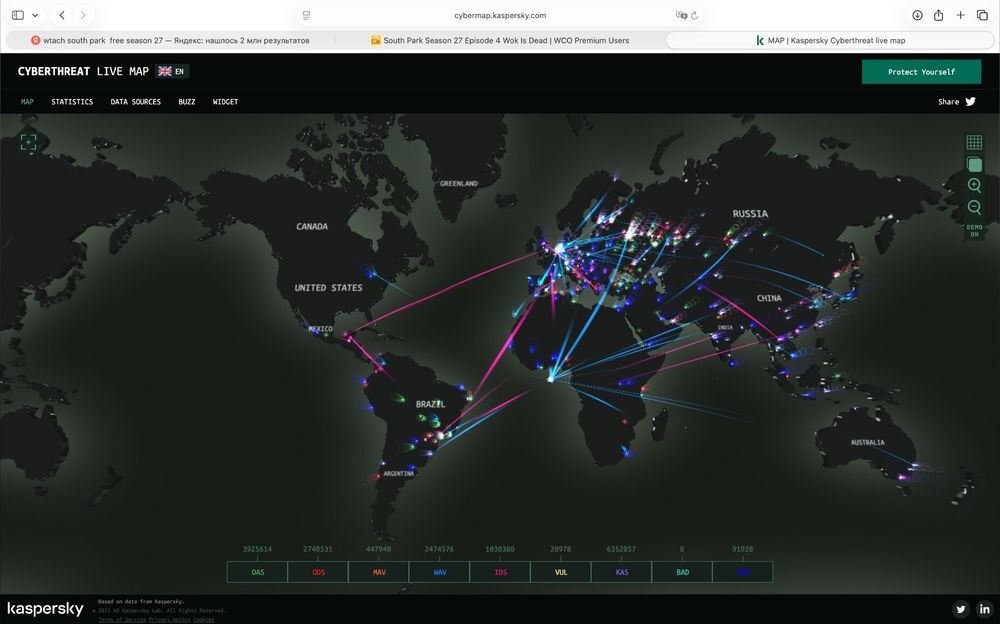The width and height of the screenshot is (1000, 624).
Task: Zoom in with the magnifier plus icon
Action: coord(974,186)
